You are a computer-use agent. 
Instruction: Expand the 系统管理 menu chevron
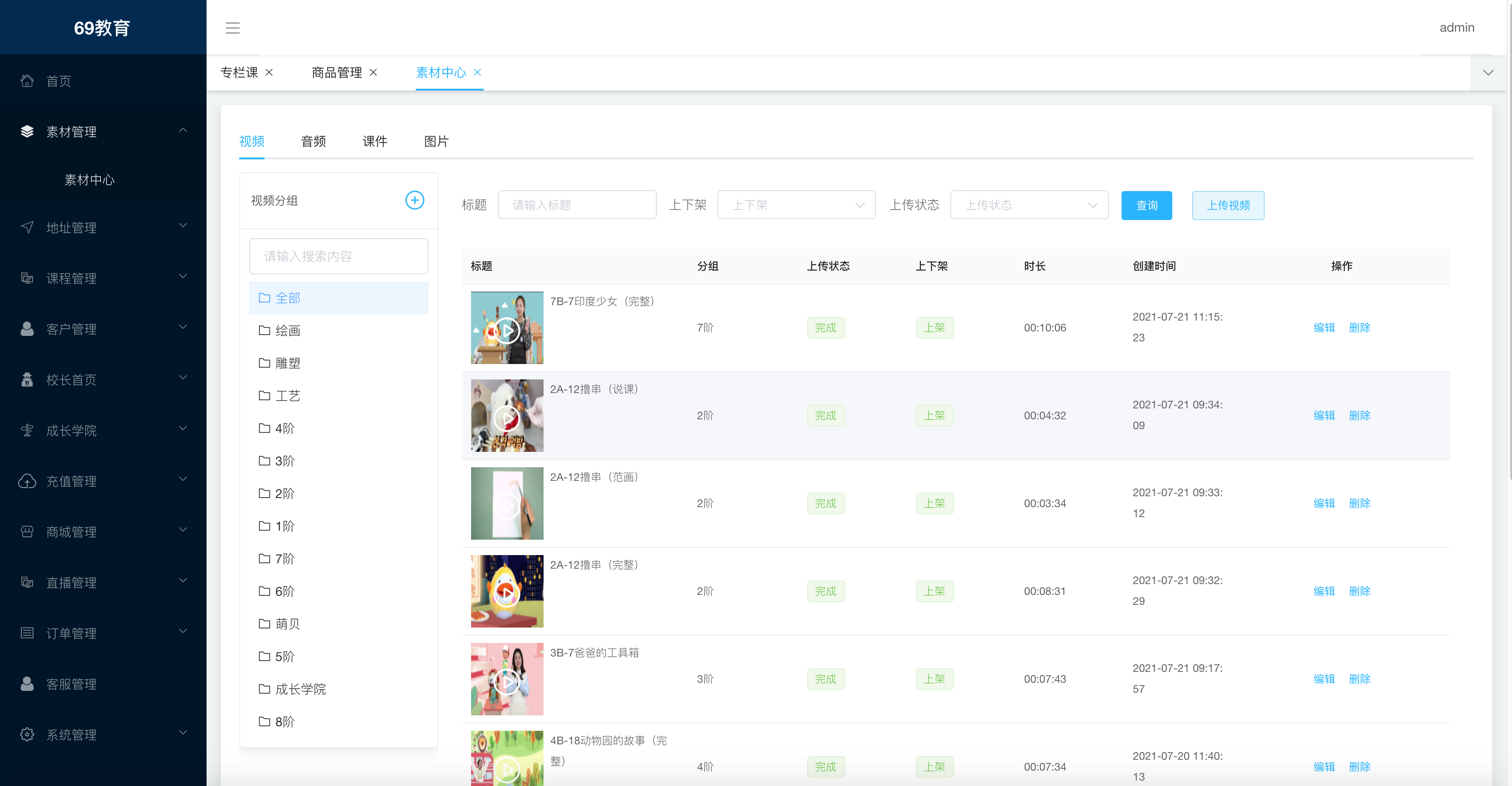pos(183,733)
